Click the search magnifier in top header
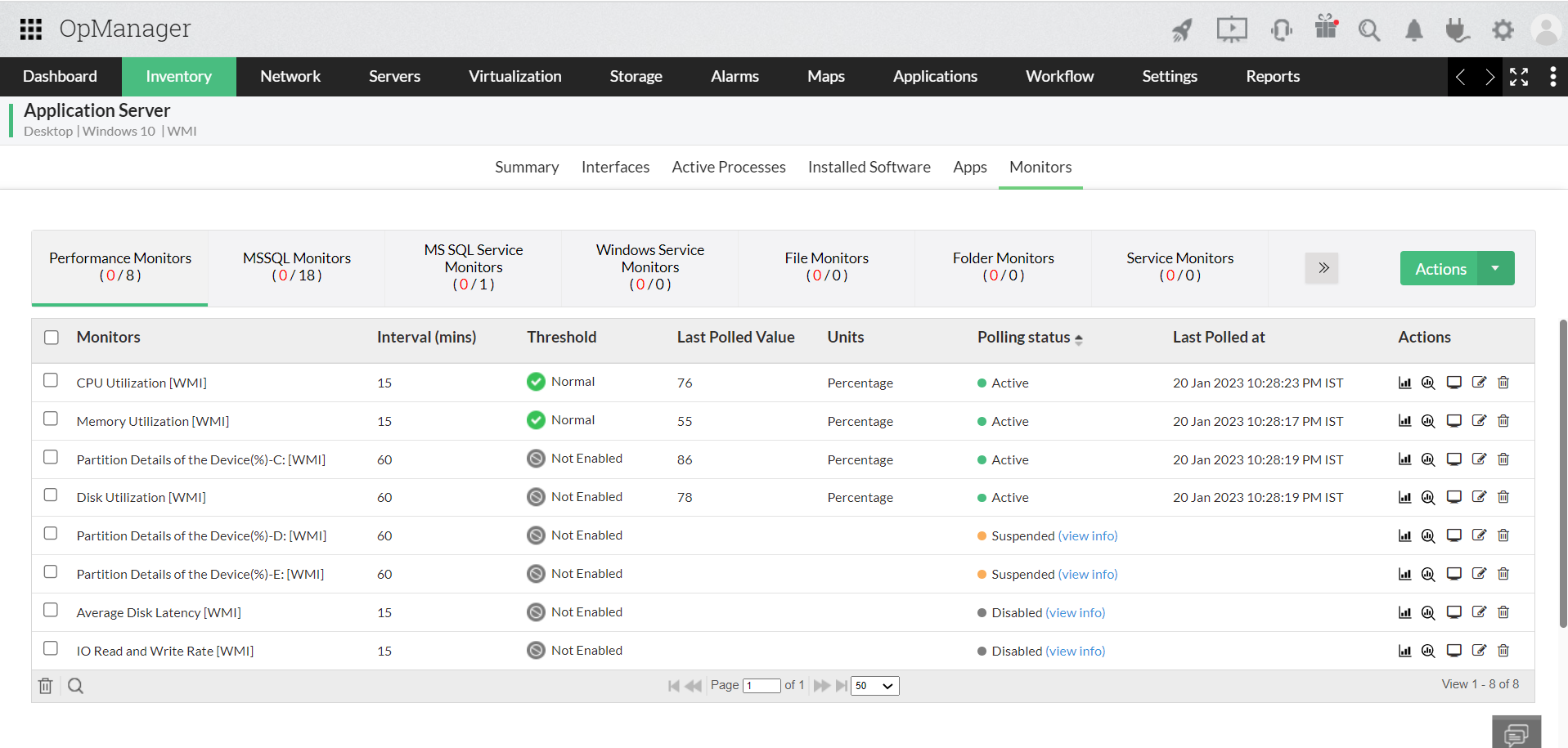Screen dimensions: 1568x748 (1368, 30)
